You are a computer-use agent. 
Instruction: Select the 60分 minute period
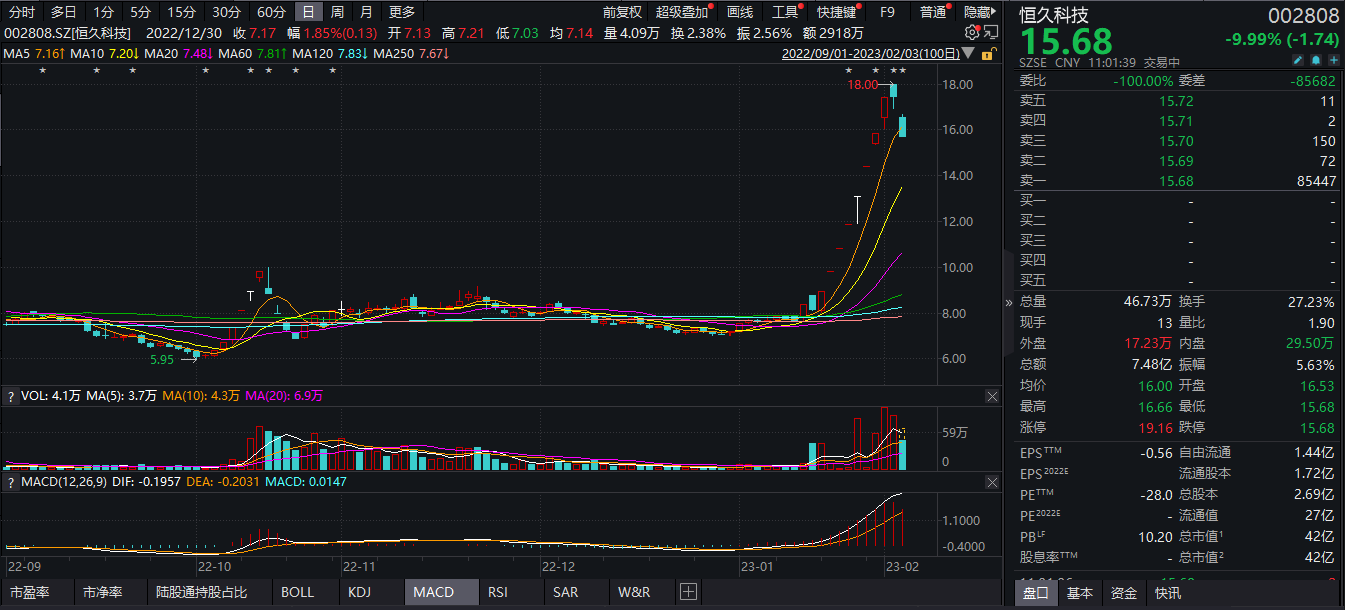point(270,12)
